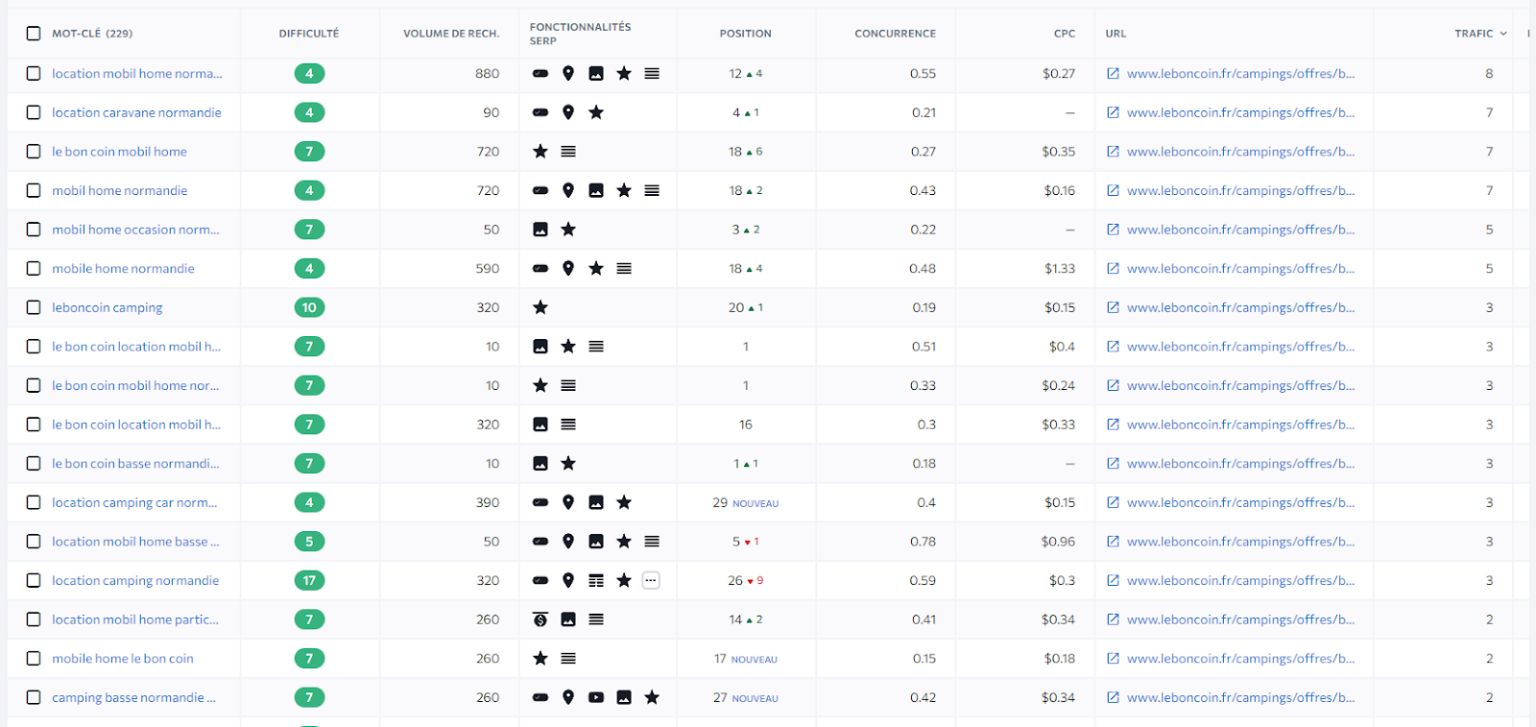The width and height of the screenshot is (1536, 727).
Task: Open external link icon for location camping normandie
Action: pyautogui.click(x=1113, y=581)
